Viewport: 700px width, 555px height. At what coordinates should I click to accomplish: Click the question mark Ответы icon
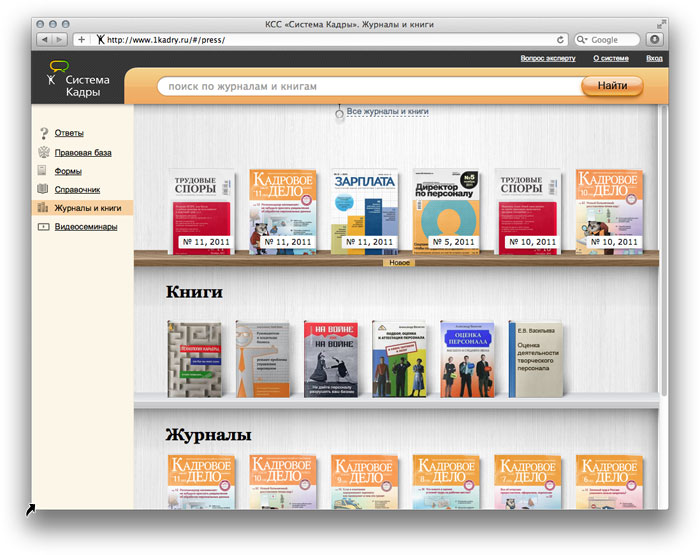coord(43,133)
